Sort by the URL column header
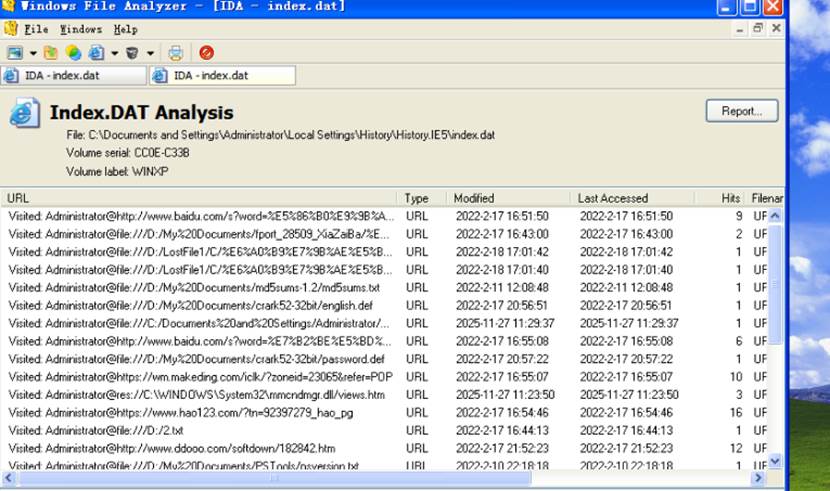Screen dimensions: 830x491 pos(199,198)
